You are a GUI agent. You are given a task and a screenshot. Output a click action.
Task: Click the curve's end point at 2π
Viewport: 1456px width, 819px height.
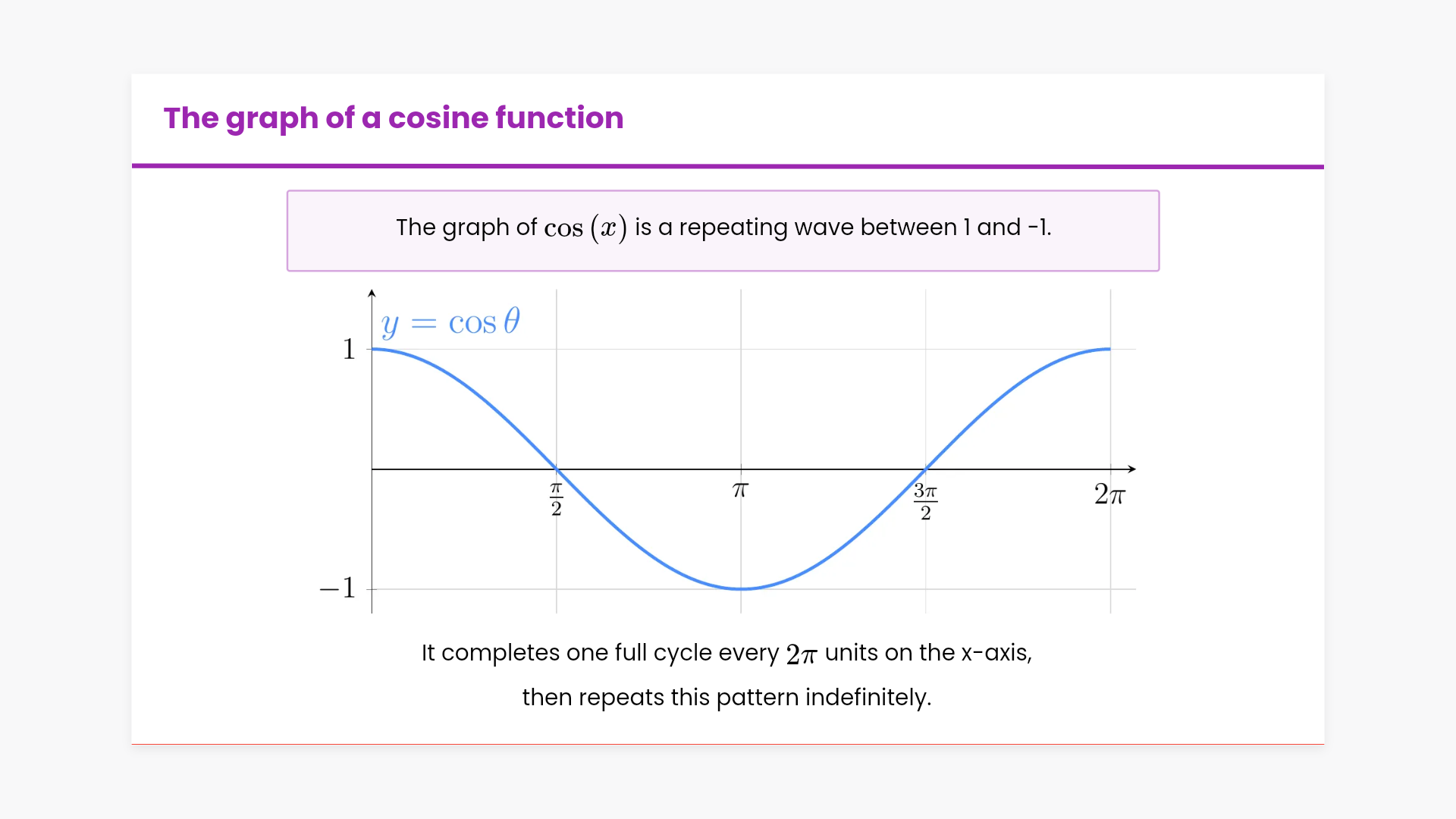(x=1110, y=349)
